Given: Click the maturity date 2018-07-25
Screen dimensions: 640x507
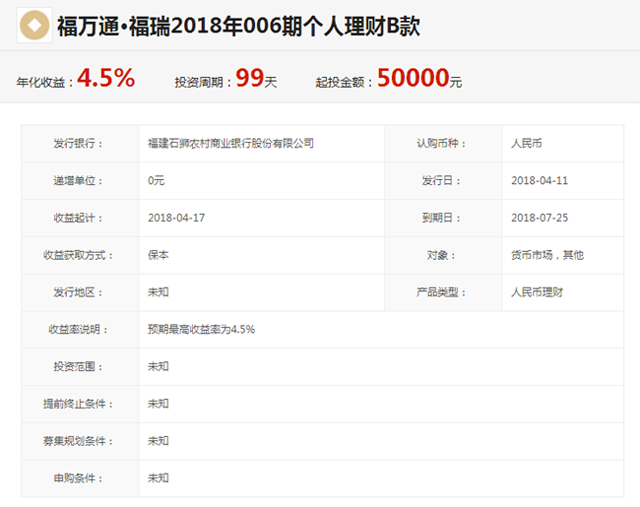Looking at the screenshot, I should pos(540,218).
